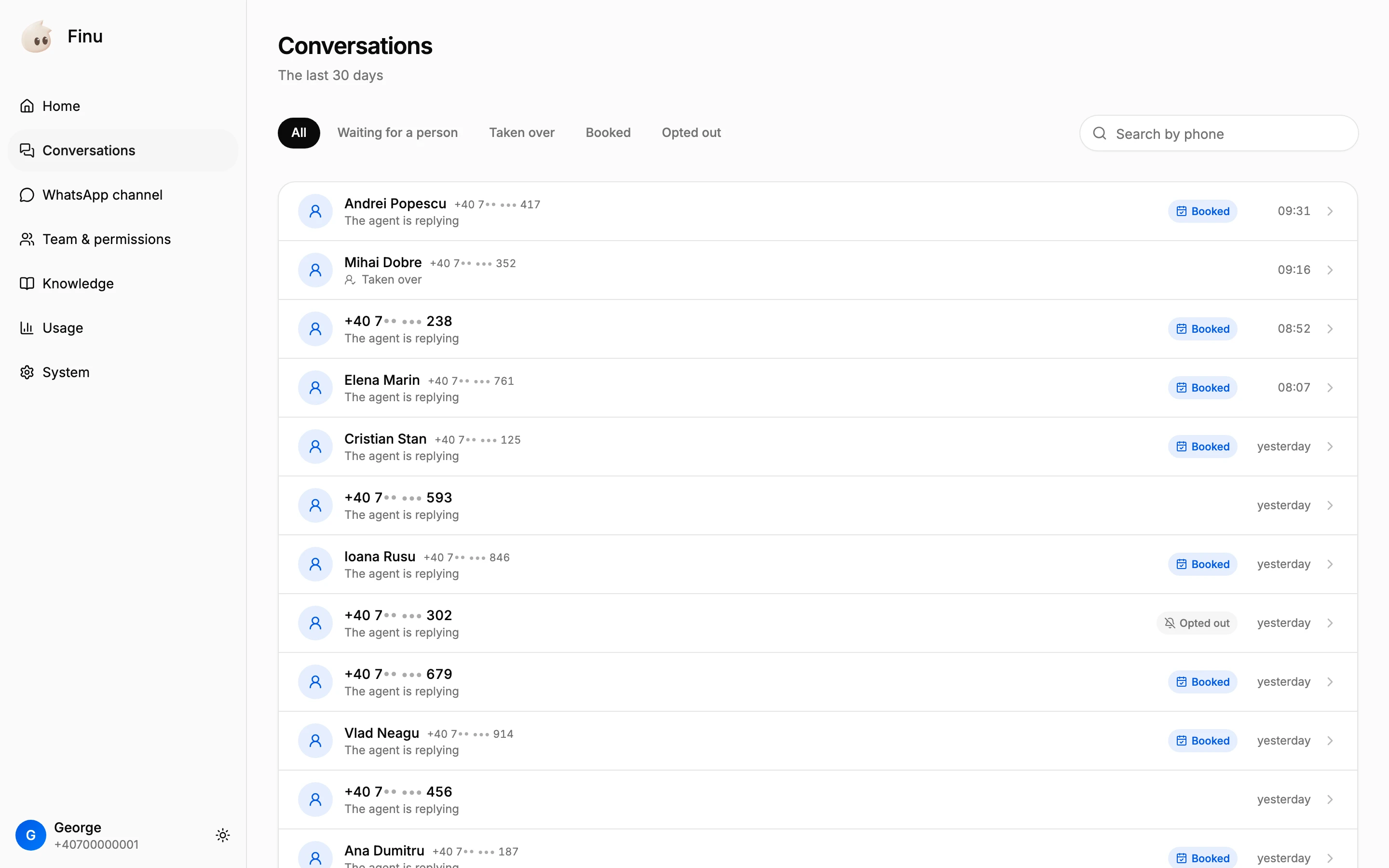
Task: Toggle light/dark theme sun icon
Action: click(223, 835)
